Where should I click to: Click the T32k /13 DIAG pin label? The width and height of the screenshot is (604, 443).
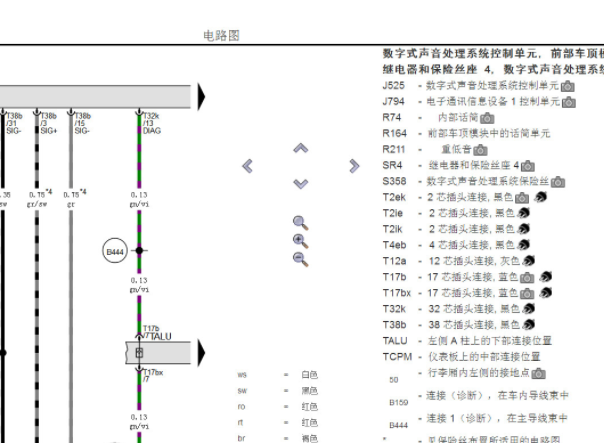(152, 123)
